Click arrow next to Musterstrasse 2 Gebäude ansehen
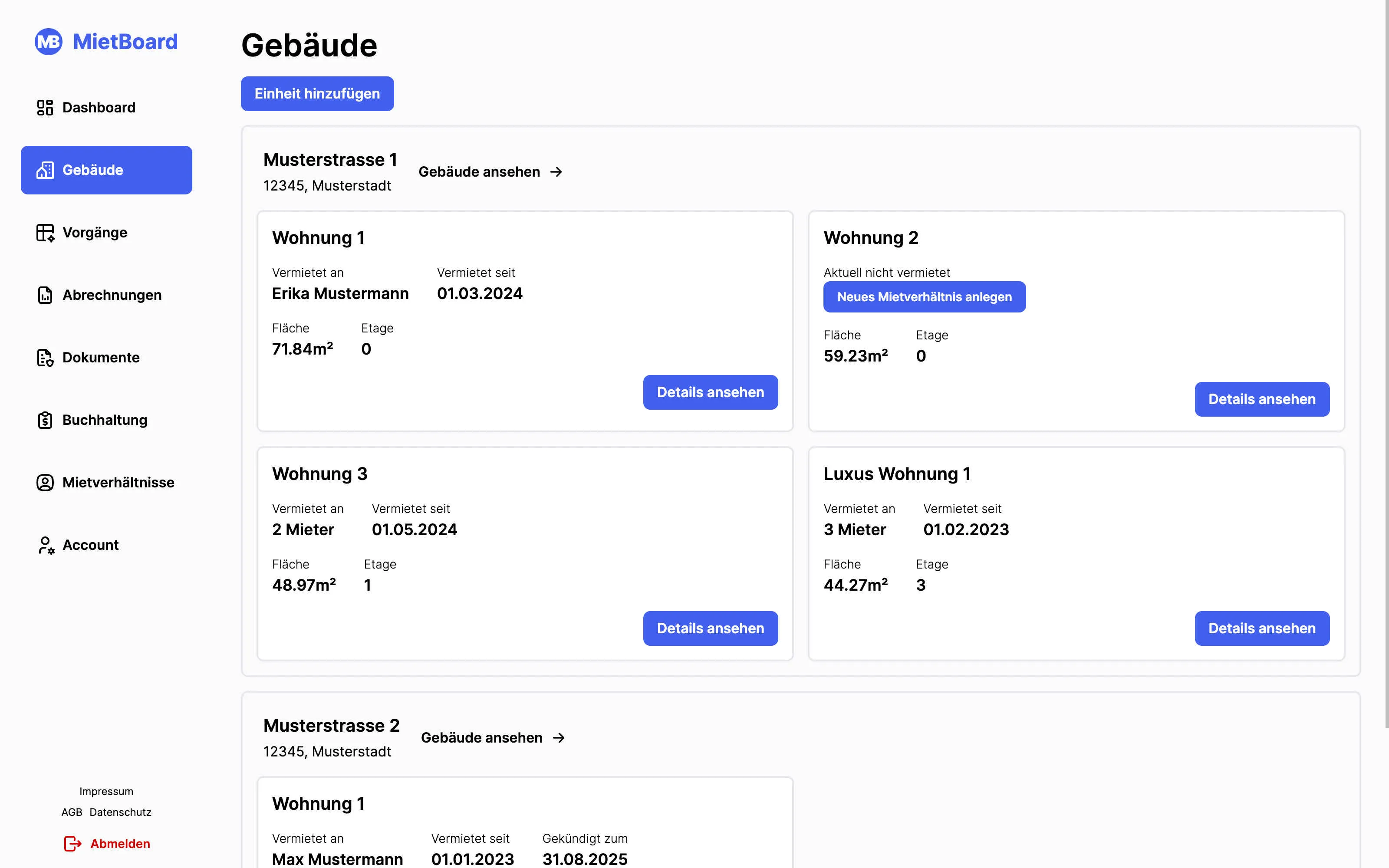 click(x=559, y=738)
